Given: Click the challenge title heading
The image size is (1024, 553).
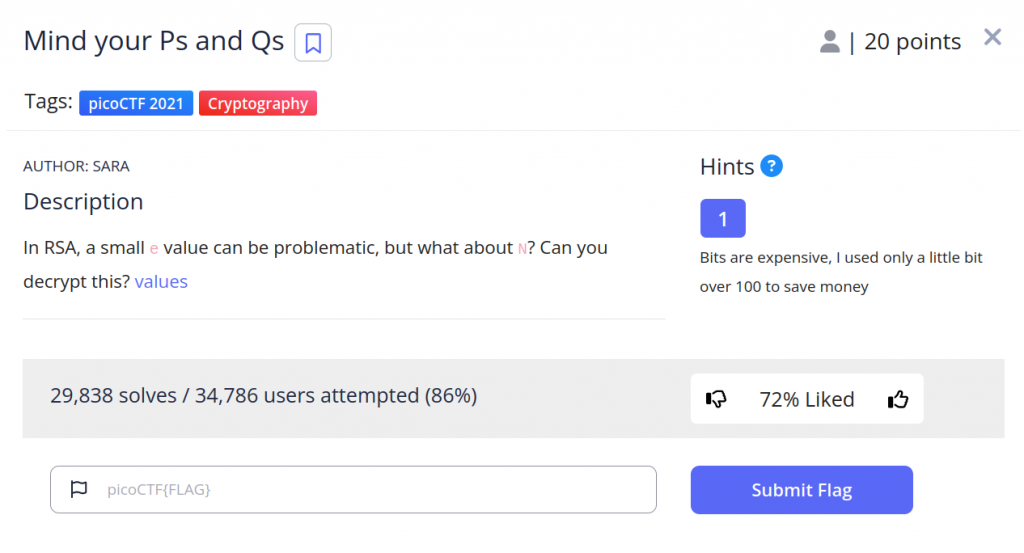Looking at the screenshot, I should click(153, 42).
